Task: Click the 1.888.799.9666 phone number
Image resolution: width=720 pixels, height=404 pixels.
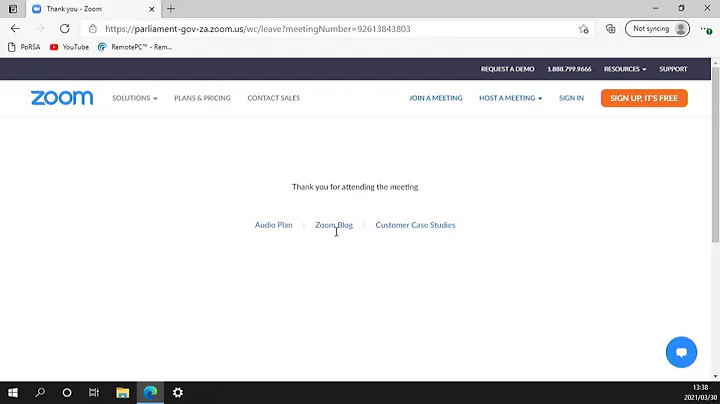Action: point(569,69)
